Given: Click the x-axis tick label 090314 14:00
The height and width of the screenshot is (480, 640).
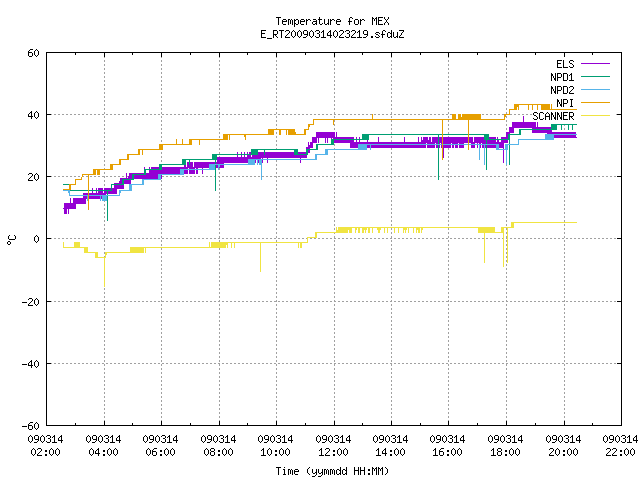Looking at the screenshot, I should point(391,446).
